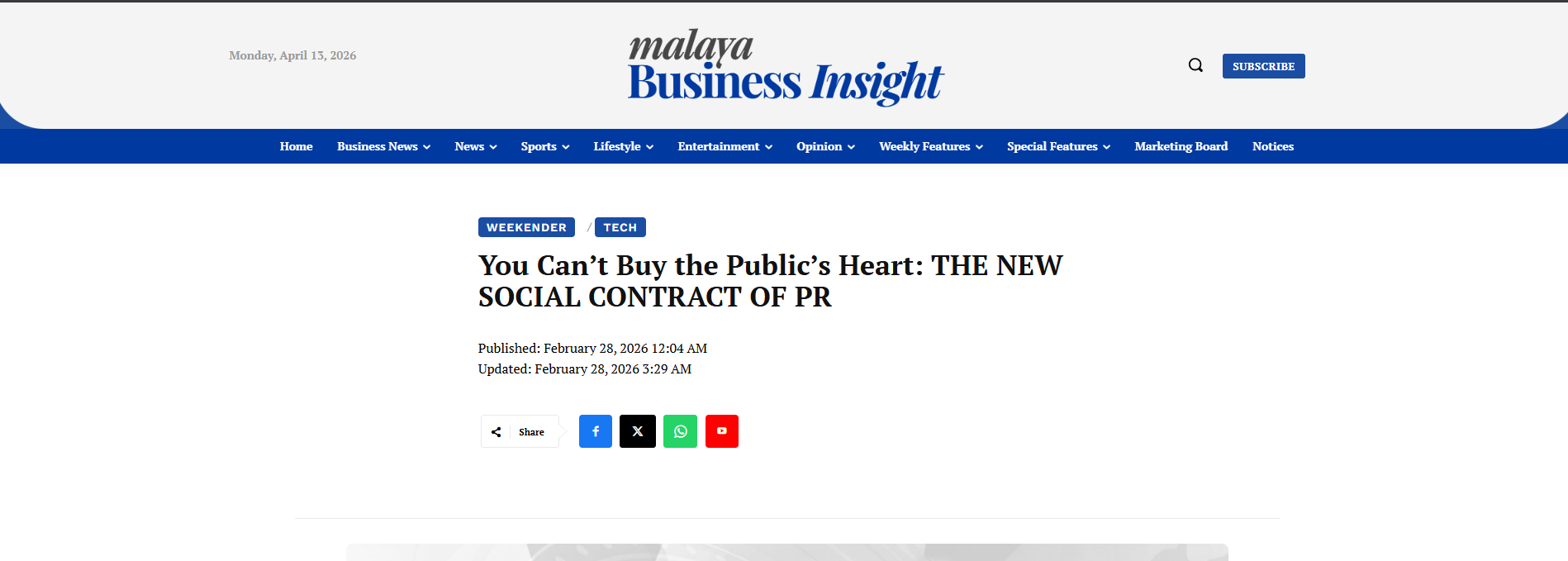Image resolution: width=1568 pixels, height=561 pixels.
Task: Expand the Opinion dropdown menu
Action: coord(825,146)
